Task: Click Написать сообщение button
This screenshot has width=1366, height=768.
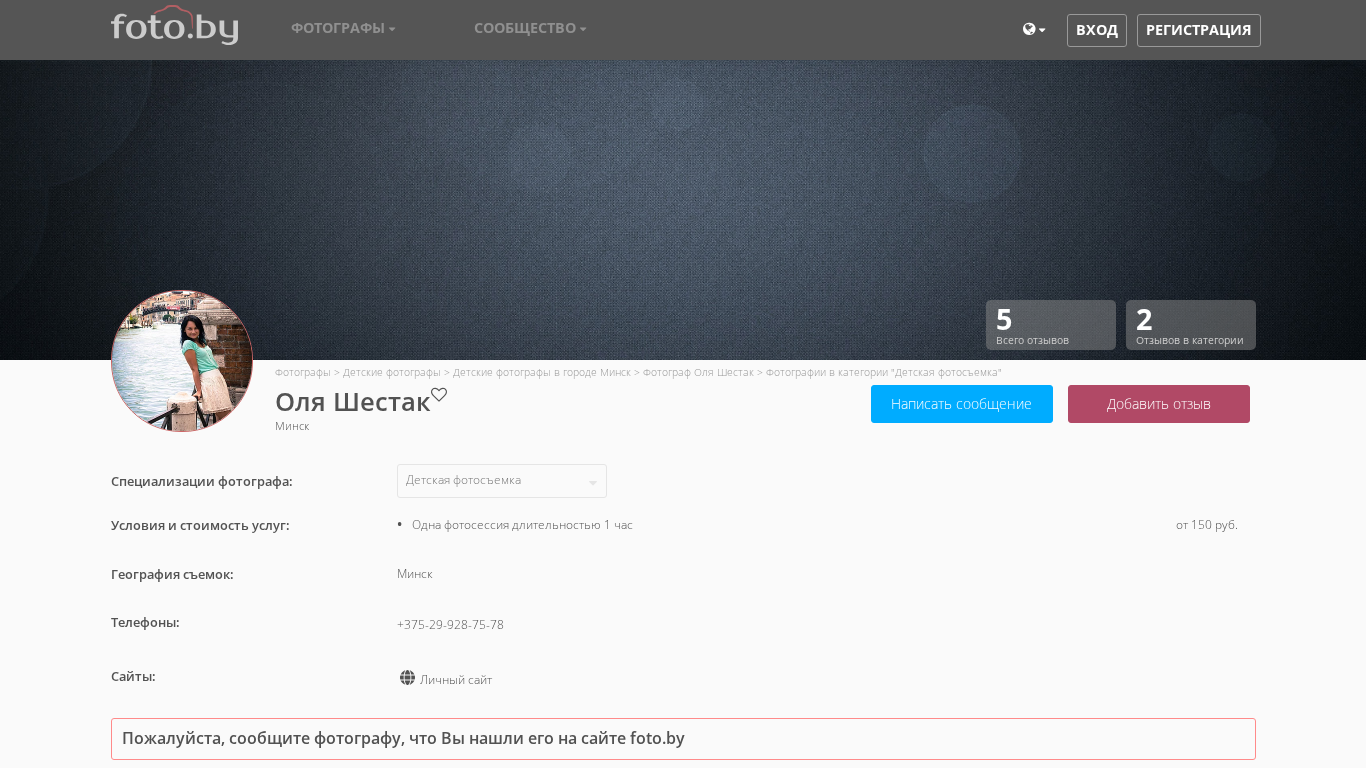Action: pos(962,404)
